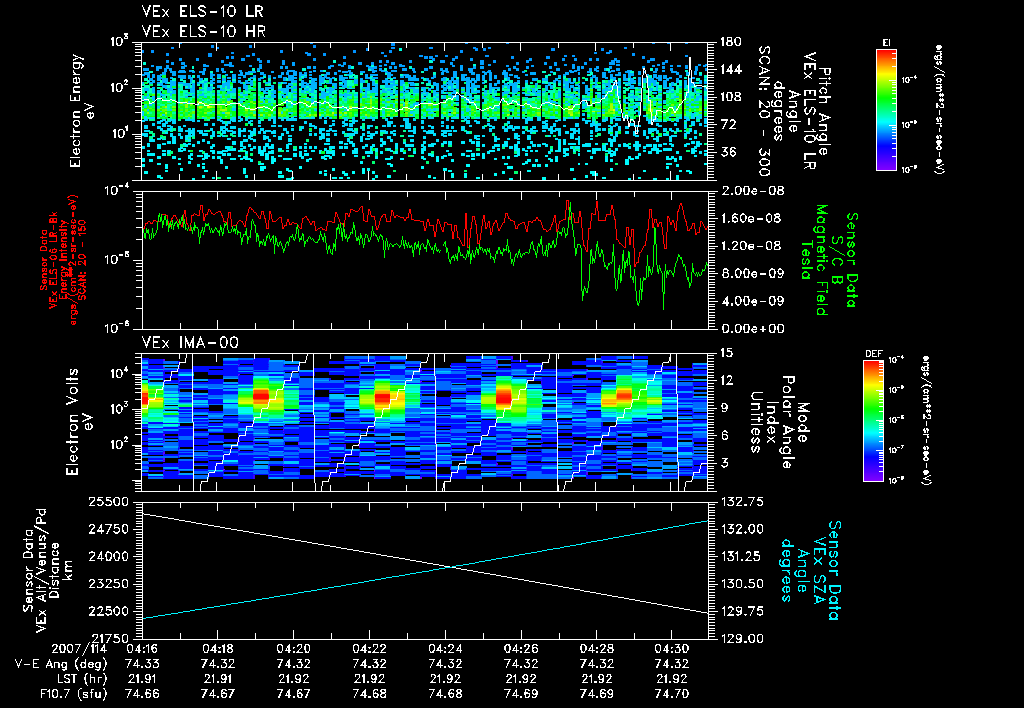
Task: Click the 2.00e-08 magnetic field tick
Action: pos(751,191)
